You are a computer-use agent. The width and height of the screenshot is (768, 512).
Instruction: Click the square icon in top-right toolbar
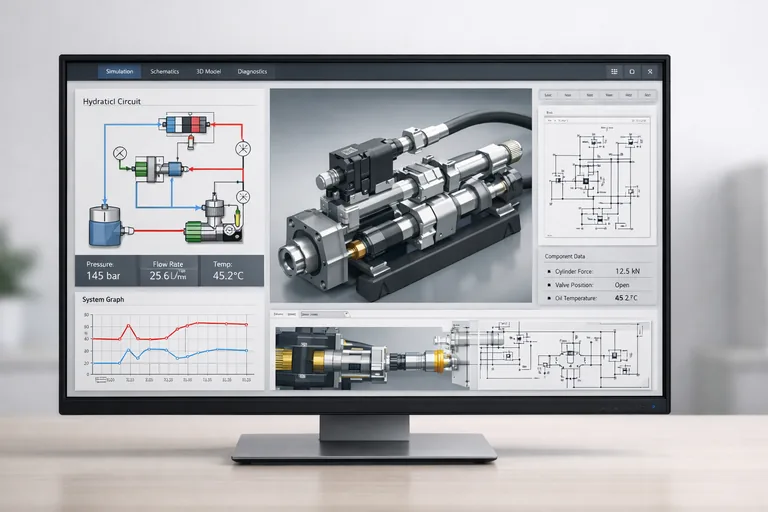click(x=632, y=72)
